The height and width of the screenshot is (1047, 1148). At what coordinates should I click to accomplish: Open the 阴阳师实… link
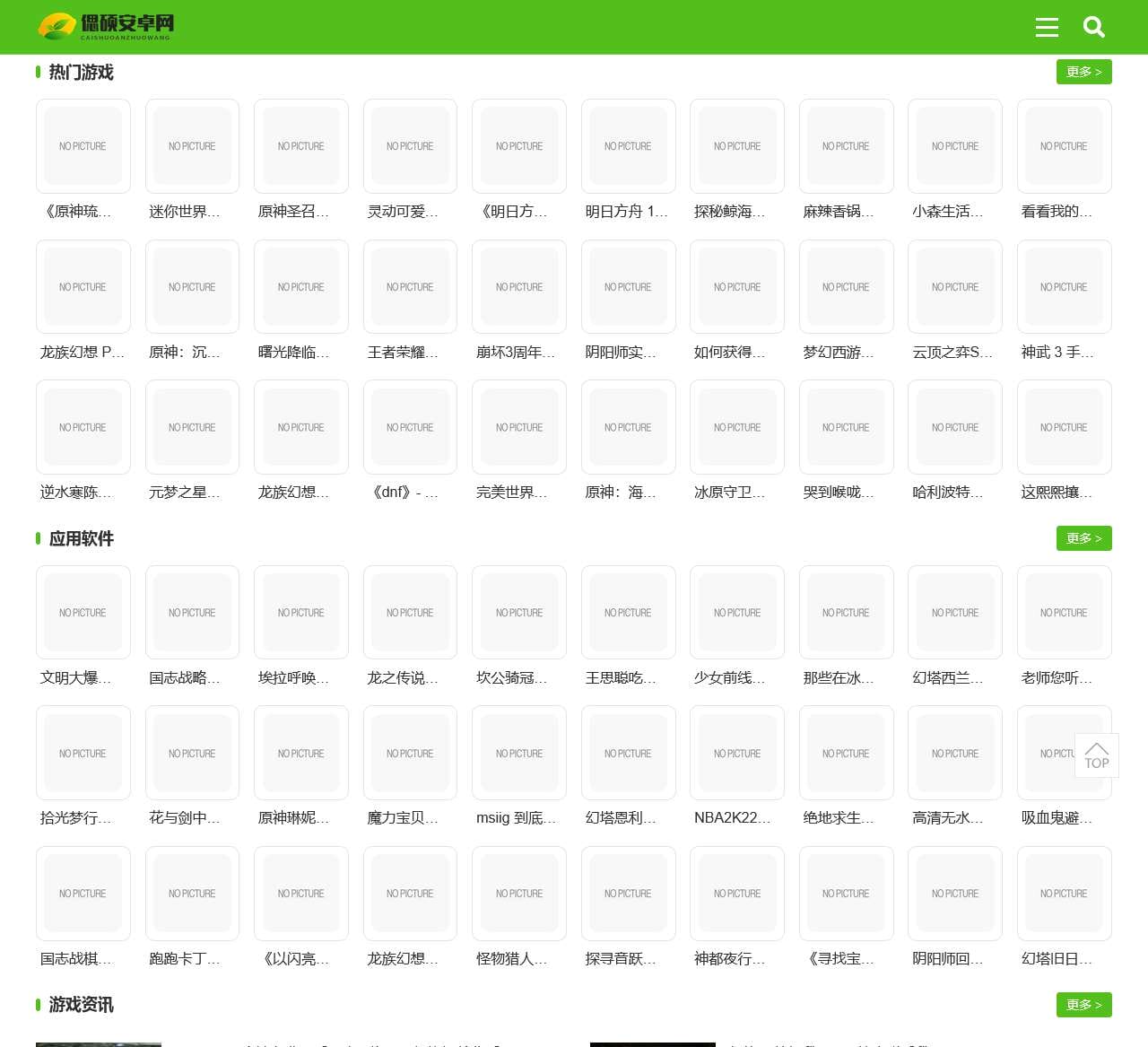621,353
